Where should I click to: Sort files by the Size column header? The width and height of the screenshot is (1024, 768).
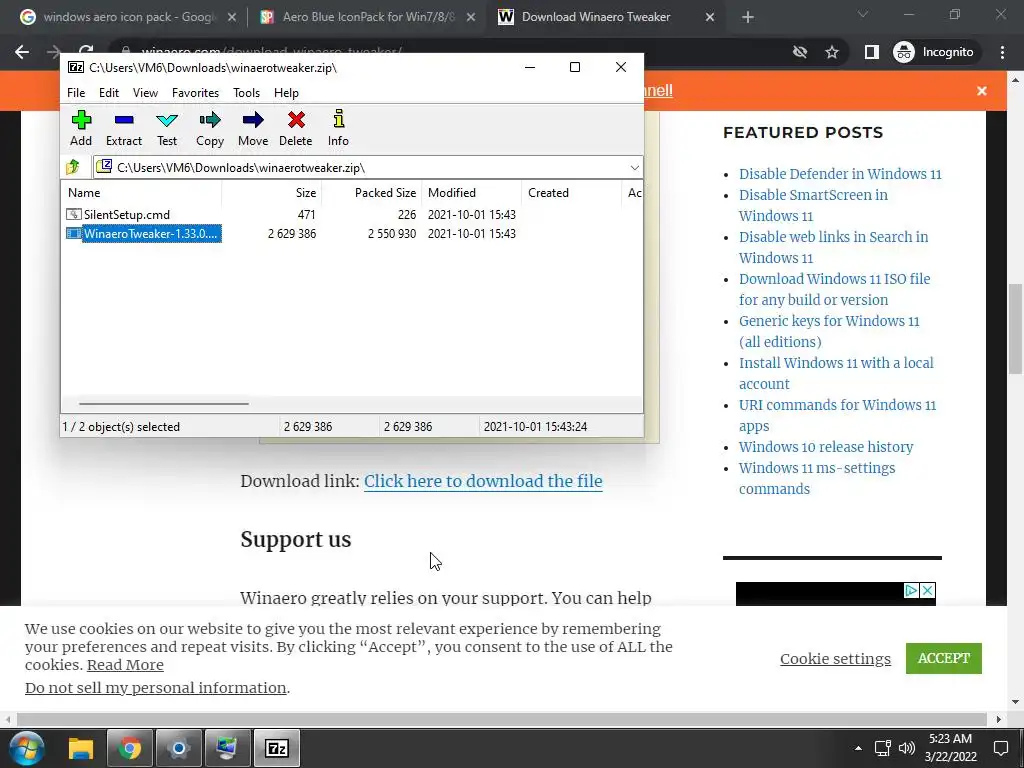tap(272, 193)
